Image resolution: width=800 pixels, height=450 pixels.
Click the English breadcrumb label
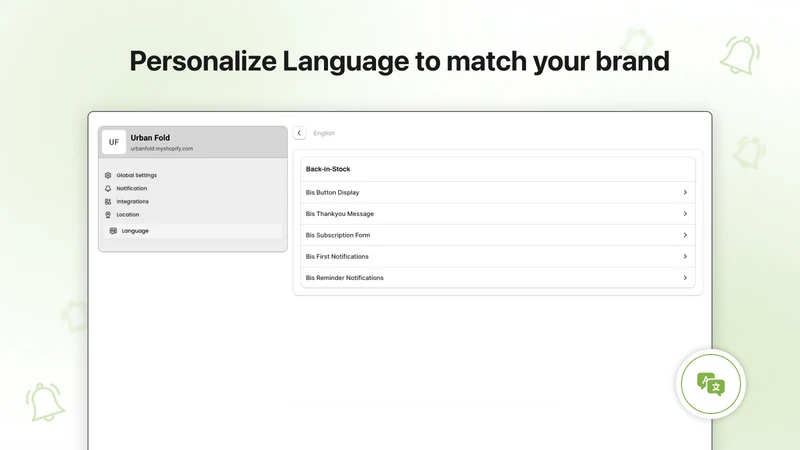(324, 133)
